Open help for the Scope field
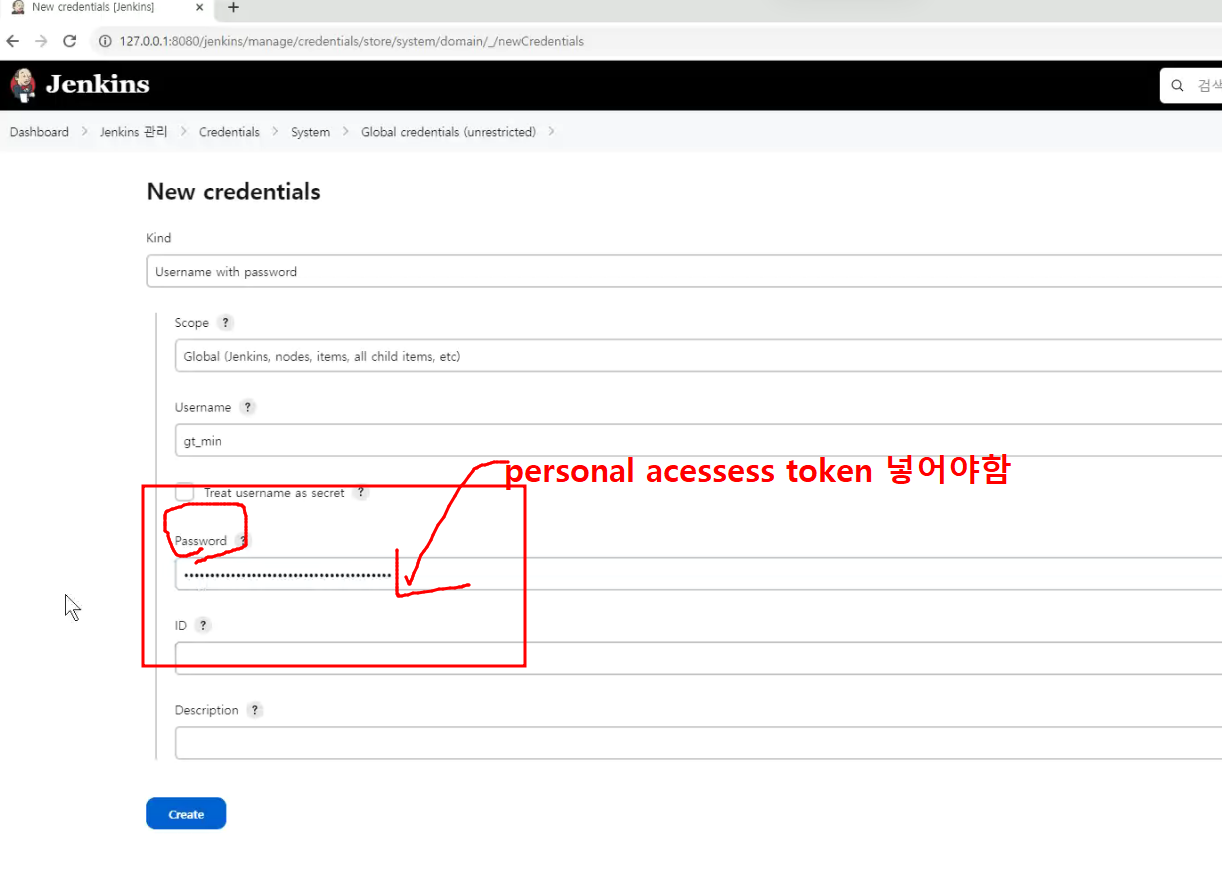The height and width of the screenshot is (892, 1222). [225, 323]
